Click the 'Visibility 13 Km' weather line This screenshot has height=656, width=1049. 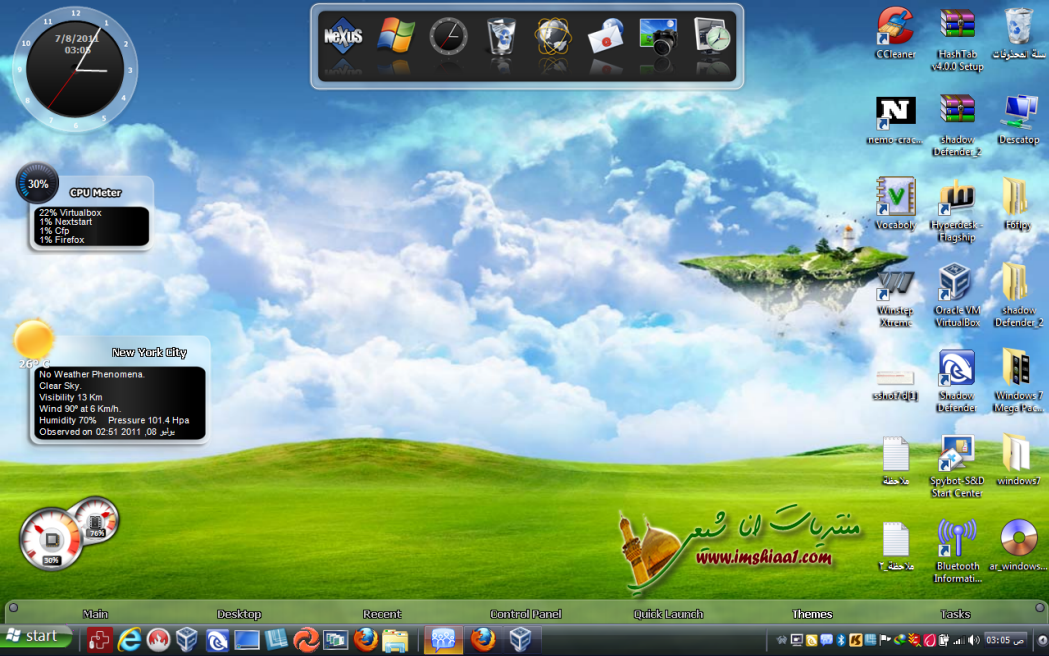[x=70, y=397]
